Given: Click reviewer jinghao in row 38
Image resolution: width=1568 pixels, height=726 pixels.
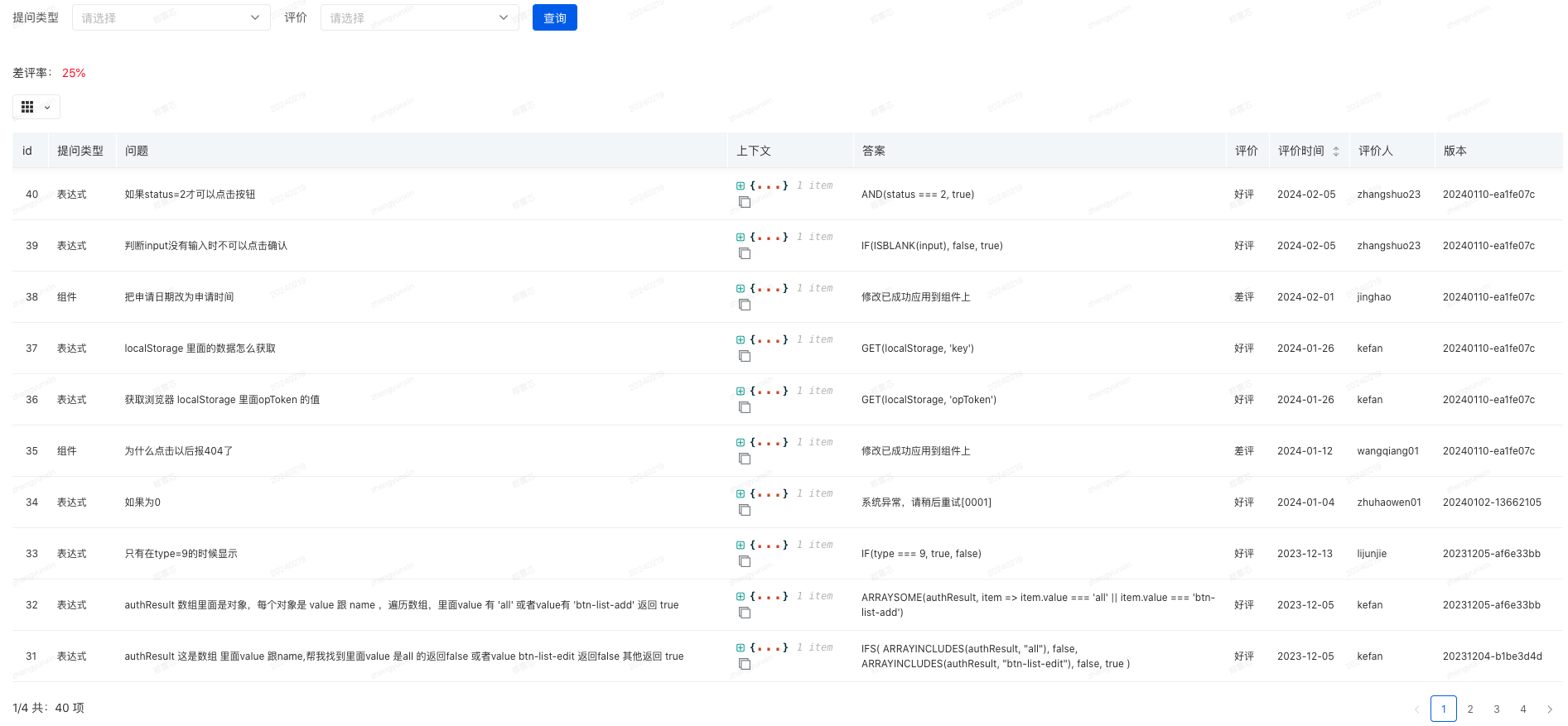Looking at the screenshot, I should point(1374,297).
